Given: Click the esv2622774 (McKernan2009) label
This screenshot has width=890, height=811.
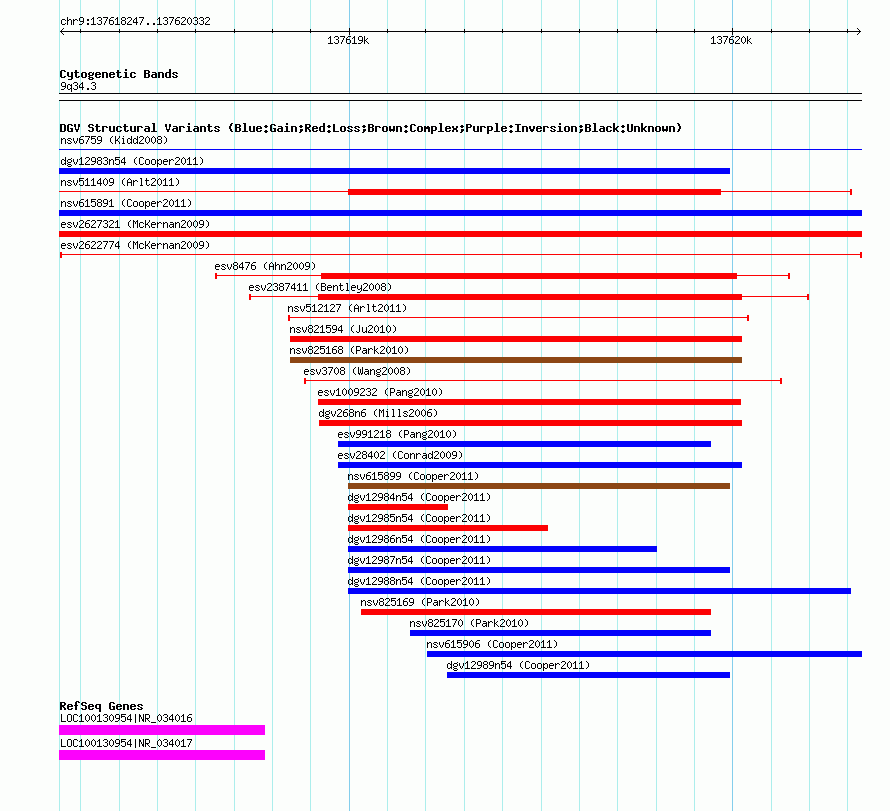Looking at the screenshot, I should [135, 245].
